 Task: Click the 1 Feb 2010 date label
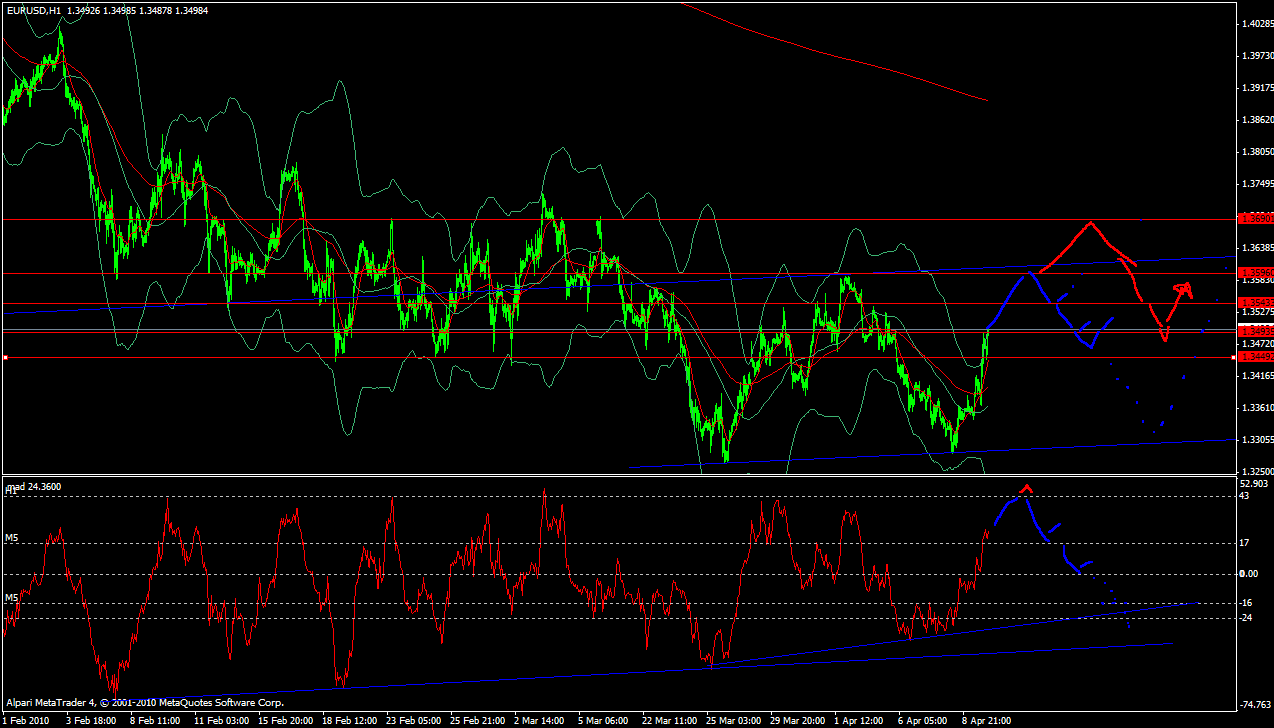[x=25, y=720]
